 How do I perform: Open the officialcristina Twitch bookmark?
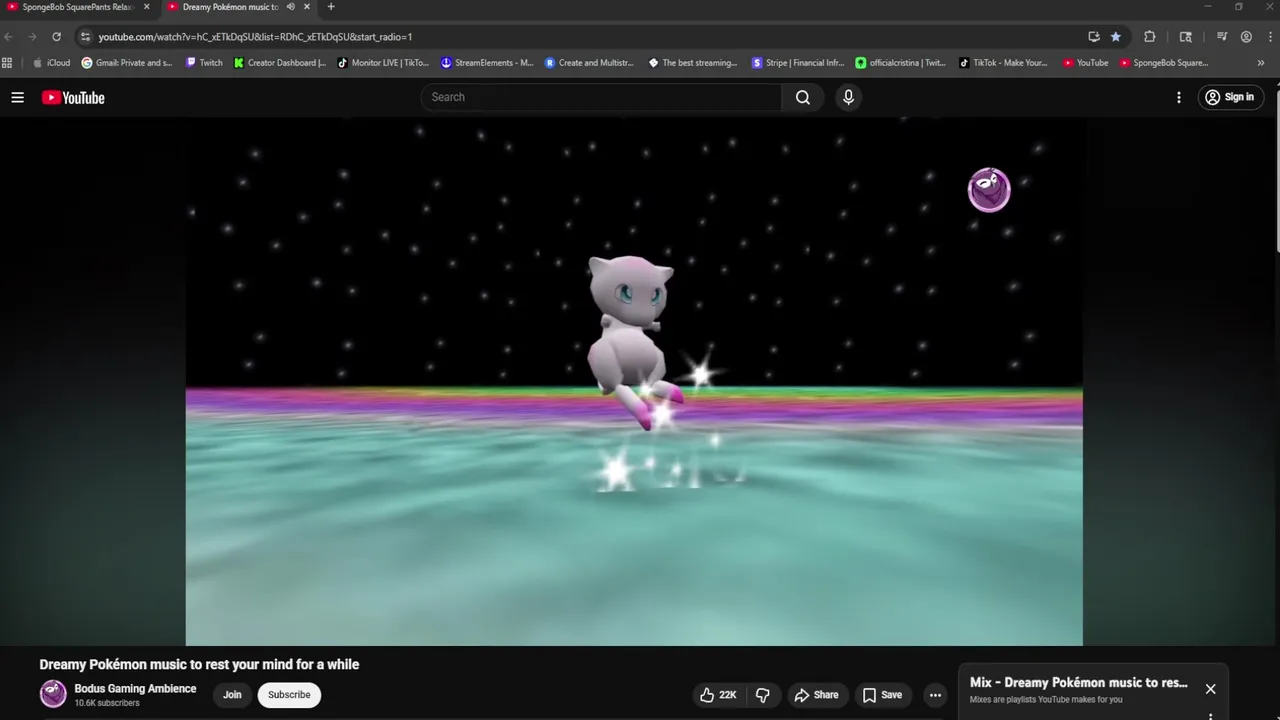tap(901, 63)
